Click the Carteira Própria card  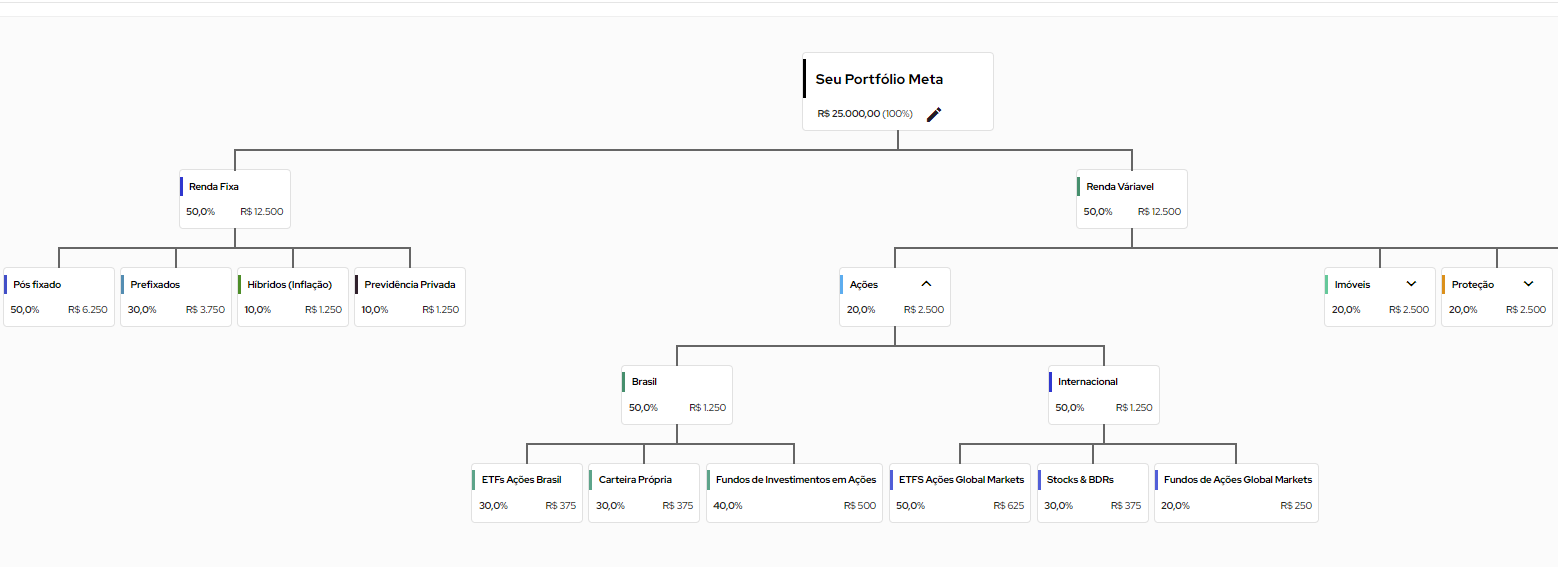644,492
